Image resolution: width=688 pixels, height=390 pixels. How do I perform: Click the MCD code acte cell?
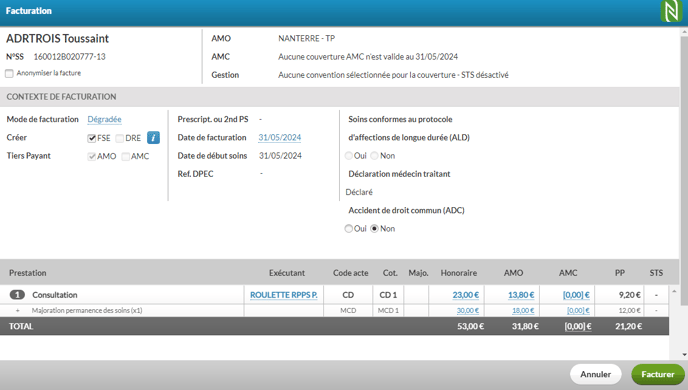point(348,311)
